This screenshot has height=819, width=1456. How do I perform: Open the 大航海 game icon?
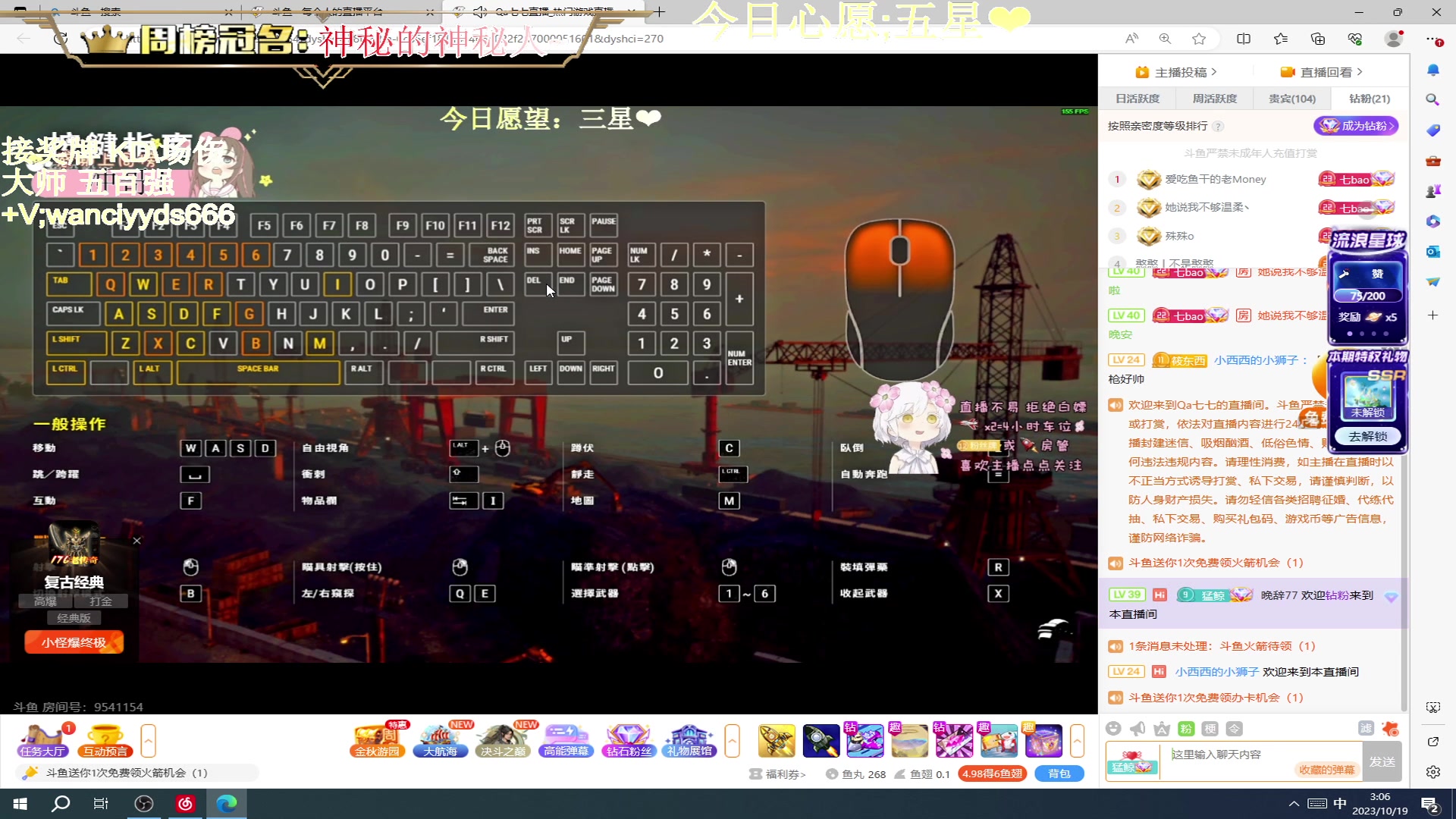(x=440, y=741)
